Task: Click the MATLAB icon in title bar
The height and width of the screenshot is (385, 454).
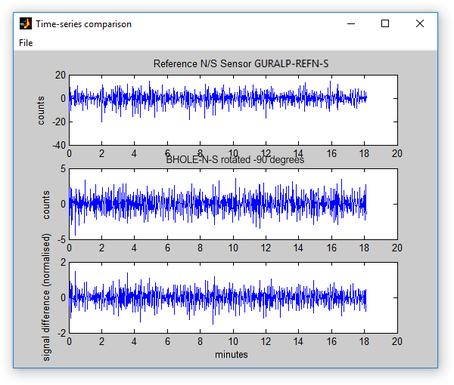Action: click(26, 24)
